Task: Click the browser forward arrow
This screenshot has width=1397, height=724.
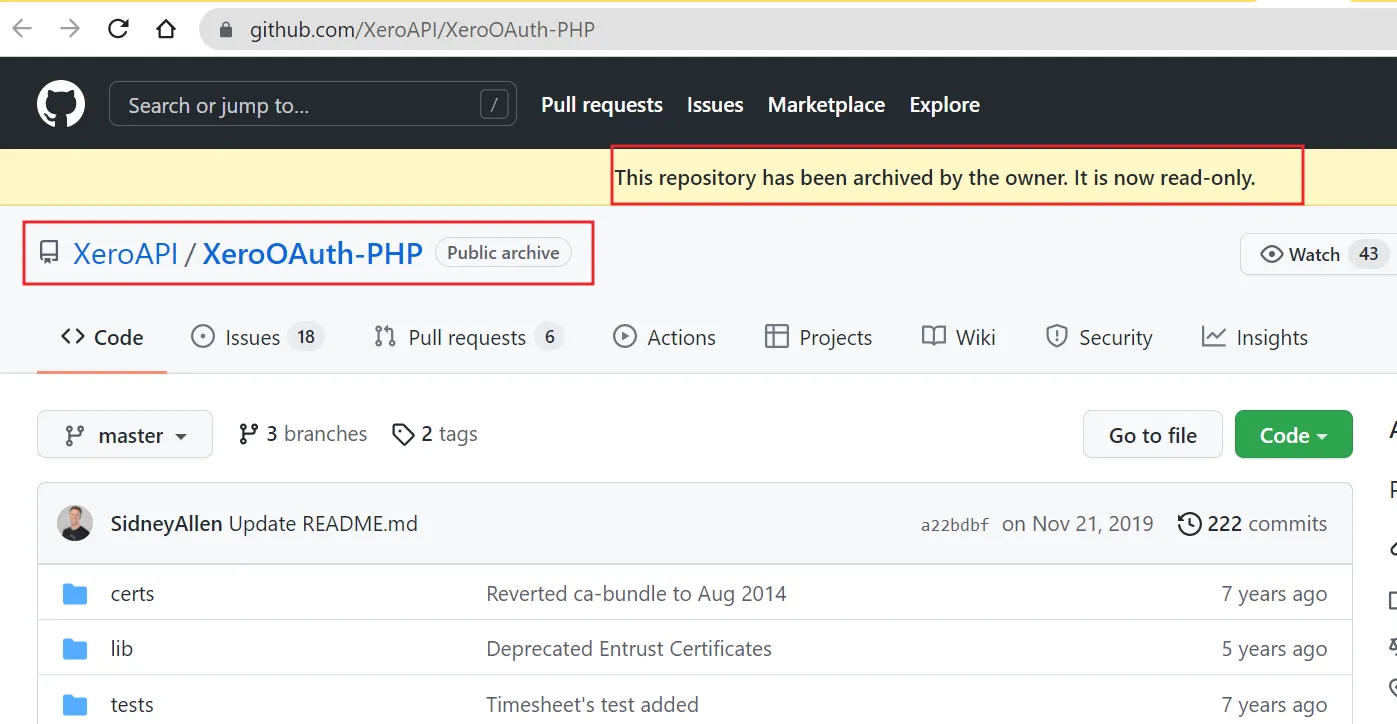Action: point(70,29)
